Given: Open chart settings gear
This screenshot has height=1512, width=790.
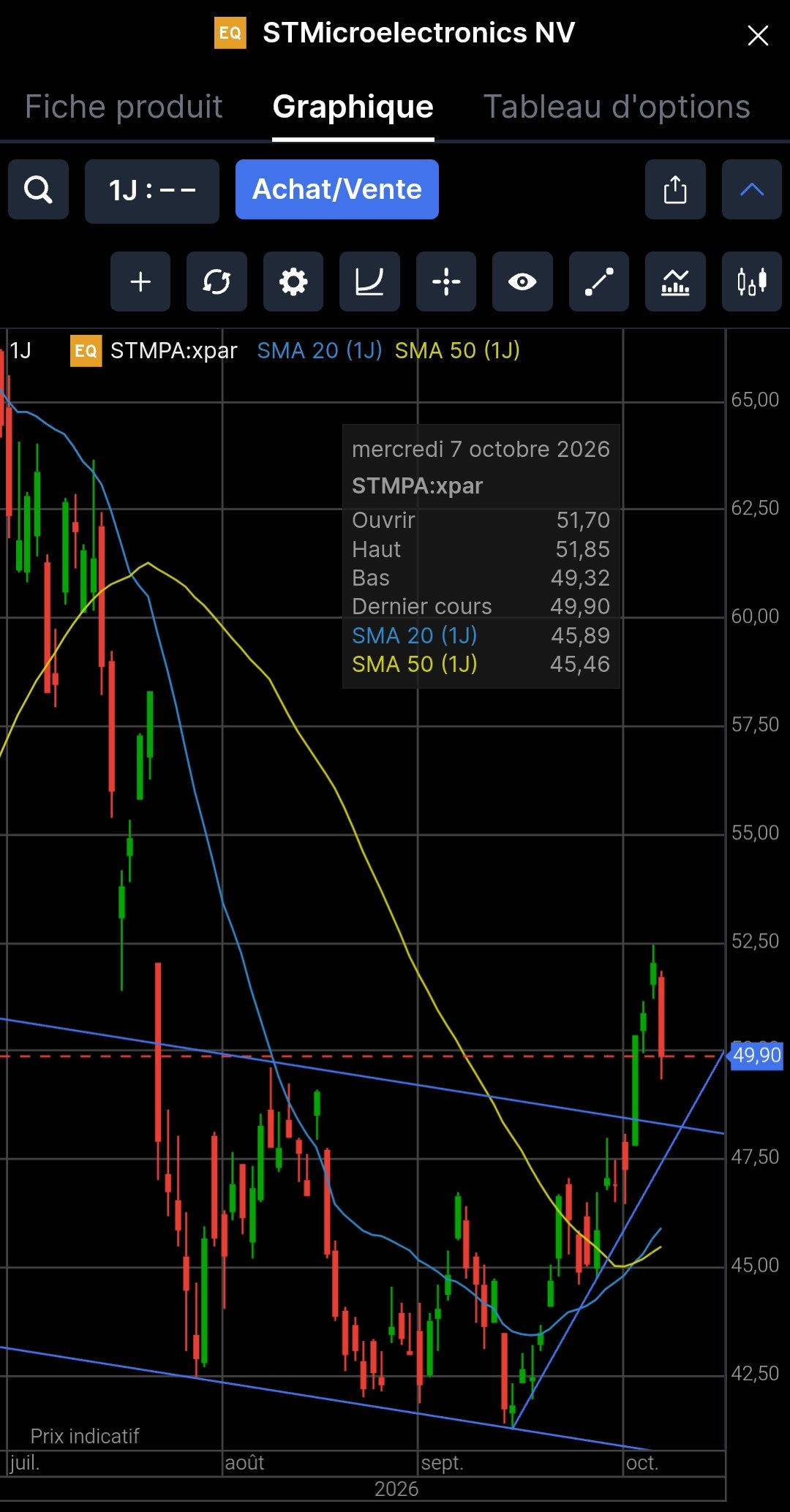Looking at the screenshot, I should coord(293,281).
